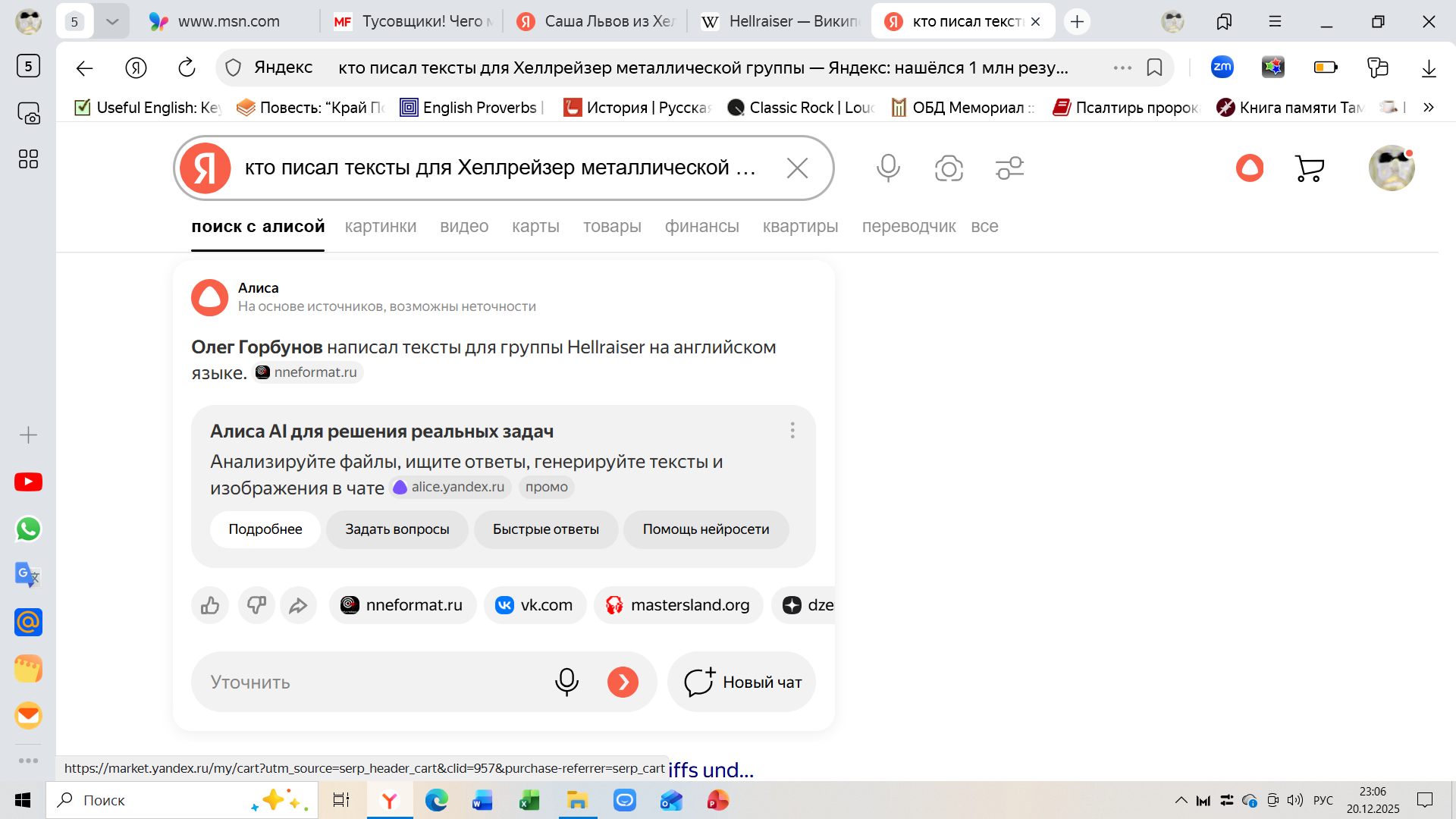Expand hidden bookmarks chevron
Screen dimensions: 1456x819
[x=1429, y=108]
